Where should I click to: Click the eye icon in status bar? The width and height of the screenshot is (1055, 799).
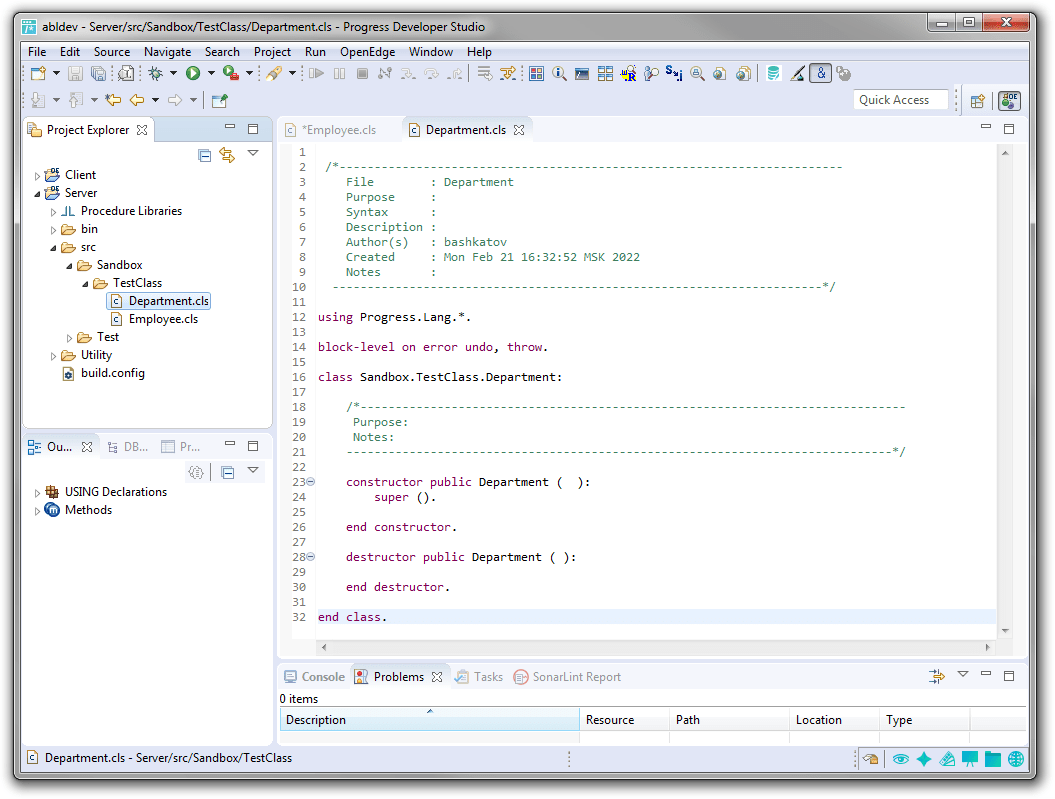coord(901,759)
